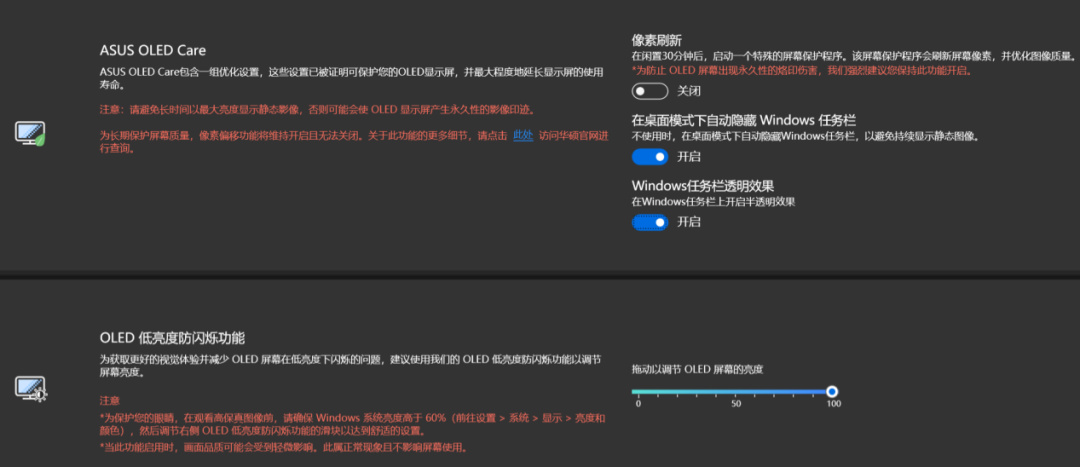1080x467 pixels.
Task: Click the OLED brightness slider handle at 100
Action: (x=832, y=392)
